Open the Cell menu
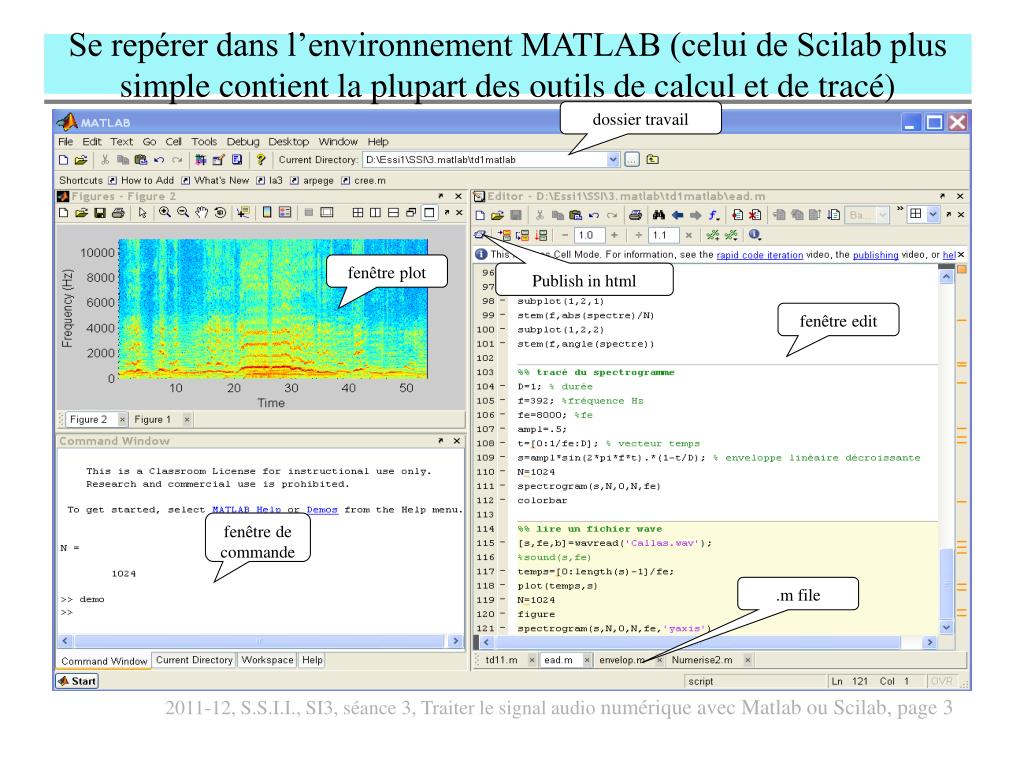1024x768 pixels. [173, 142]
